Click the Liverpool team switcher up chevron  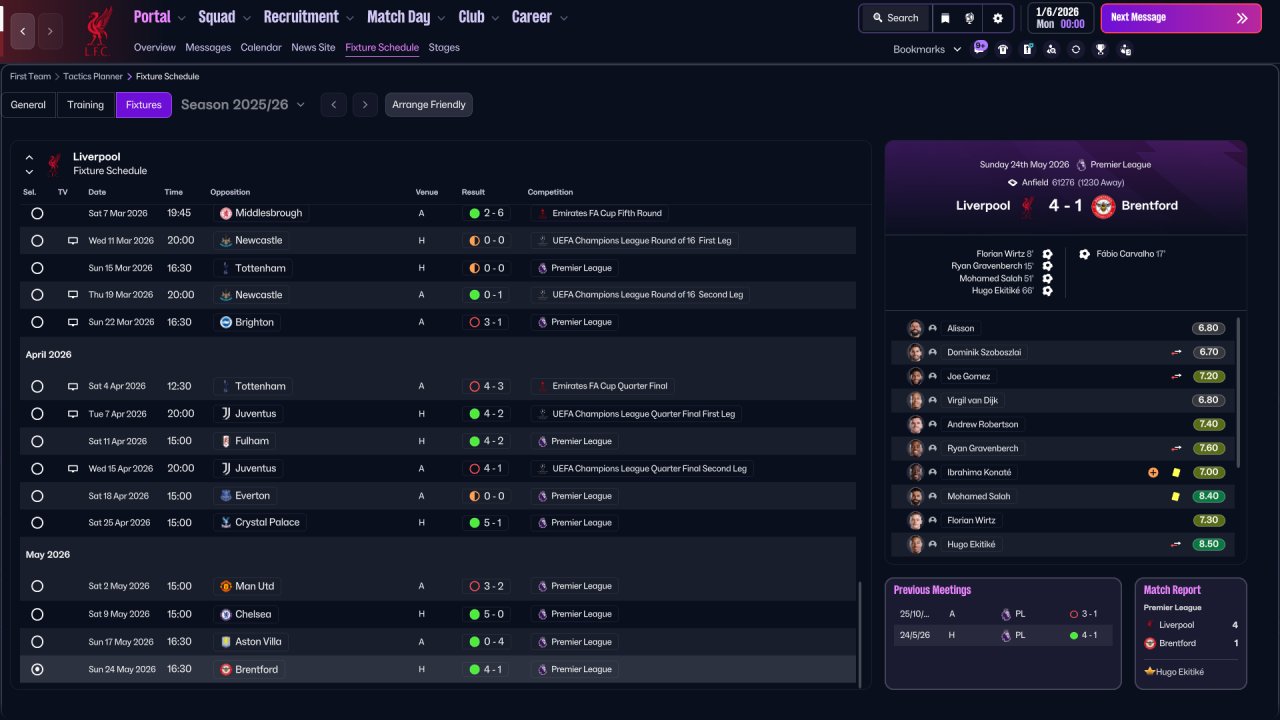pos(29,157)
